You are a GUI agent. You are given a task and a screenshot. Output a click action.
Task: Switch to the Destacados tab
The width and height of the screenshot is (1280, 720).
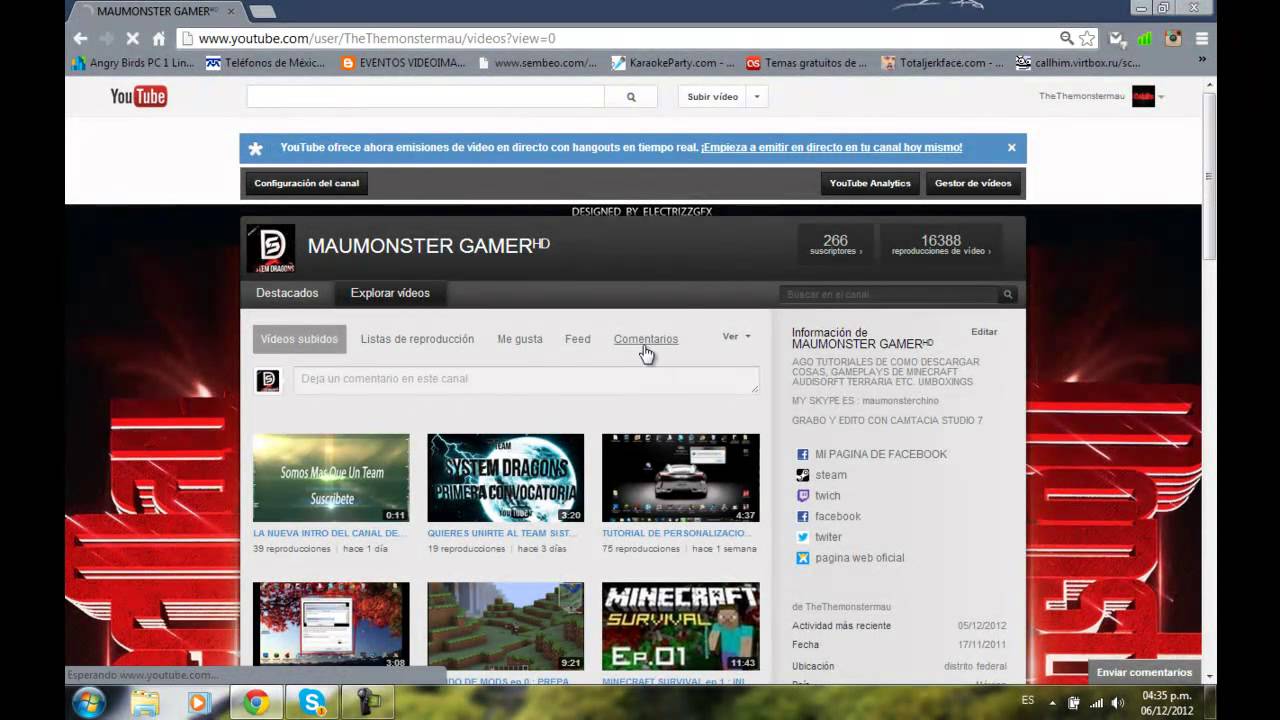coord(287,293)
